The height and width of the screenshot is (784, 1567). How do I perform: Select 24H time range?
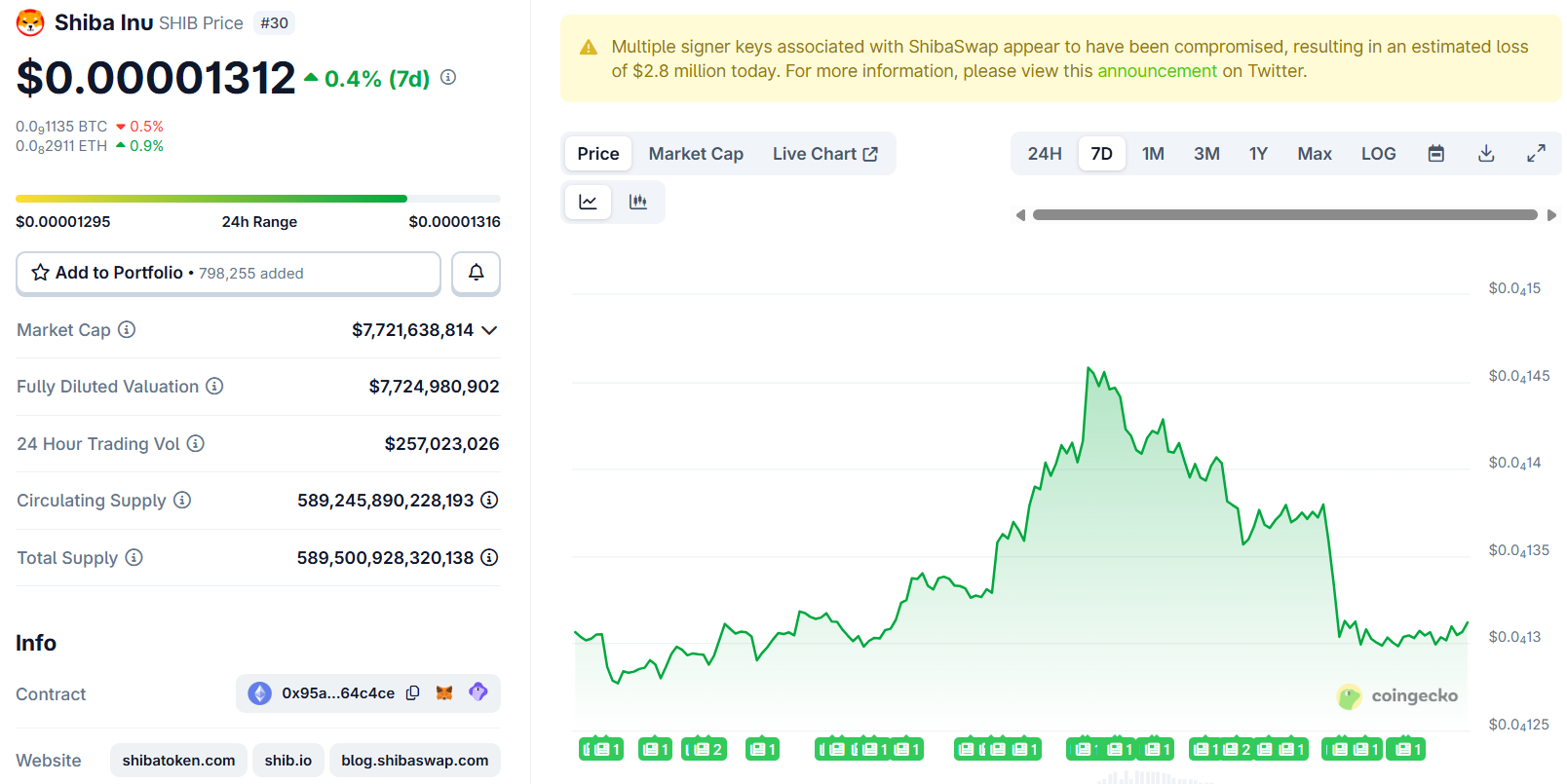point(1045,154)
